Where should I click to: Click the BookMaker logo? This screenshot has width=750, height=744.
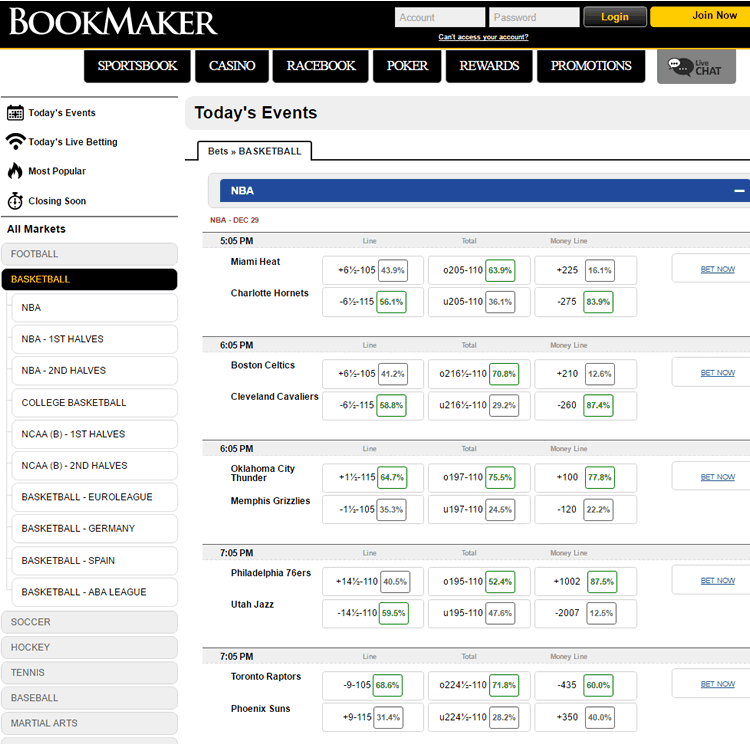coord(113,22)
